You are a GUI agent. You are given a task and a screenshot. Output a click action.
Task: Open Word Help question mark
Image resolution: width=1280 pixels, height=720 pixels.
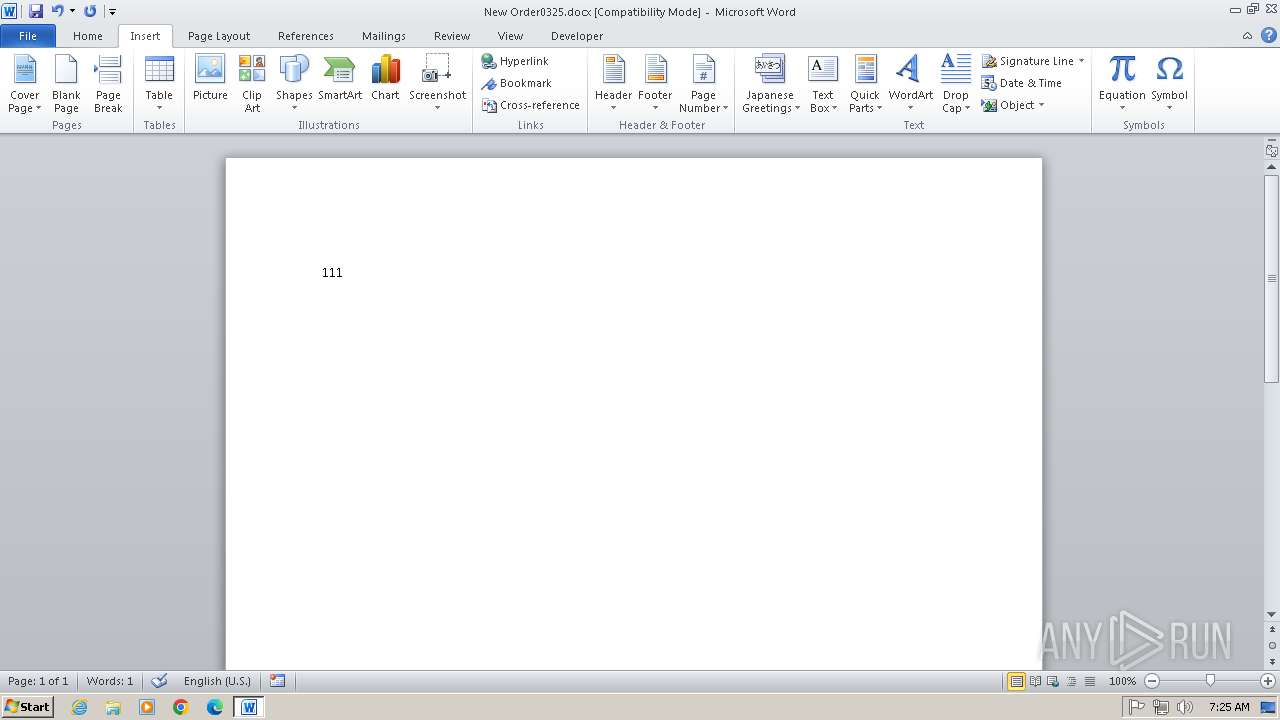click(x=1268, y=35)
